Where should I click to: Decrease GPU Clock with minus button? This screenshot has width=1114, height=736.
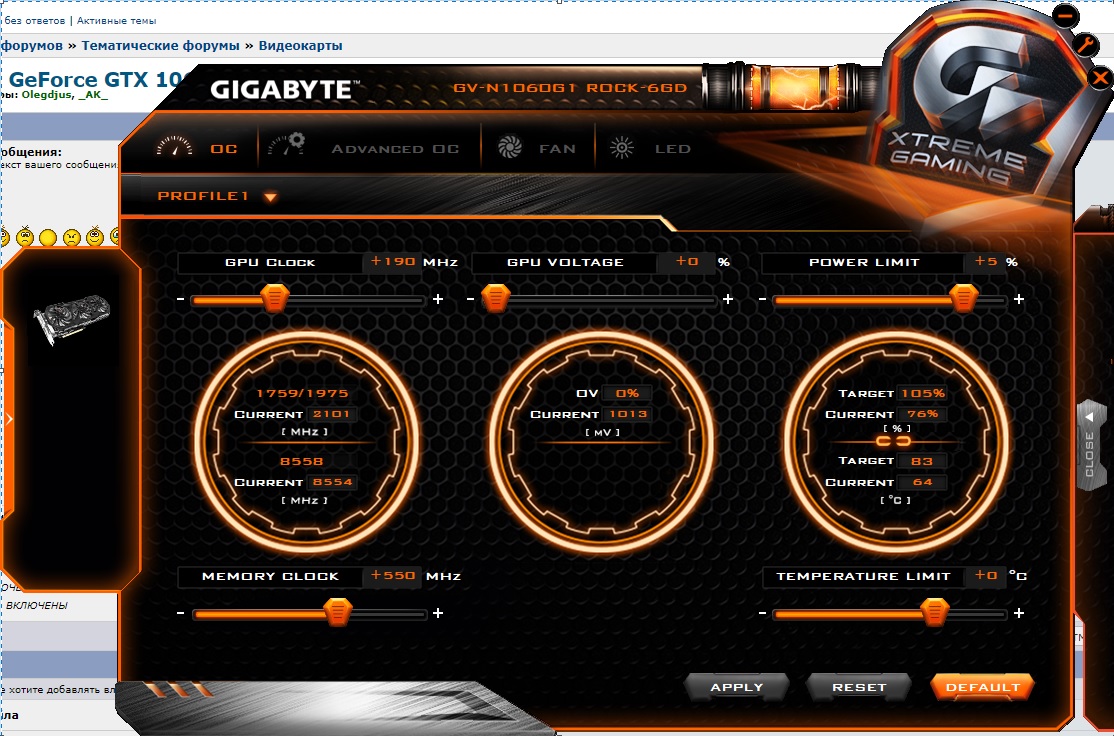coord(180,299)
